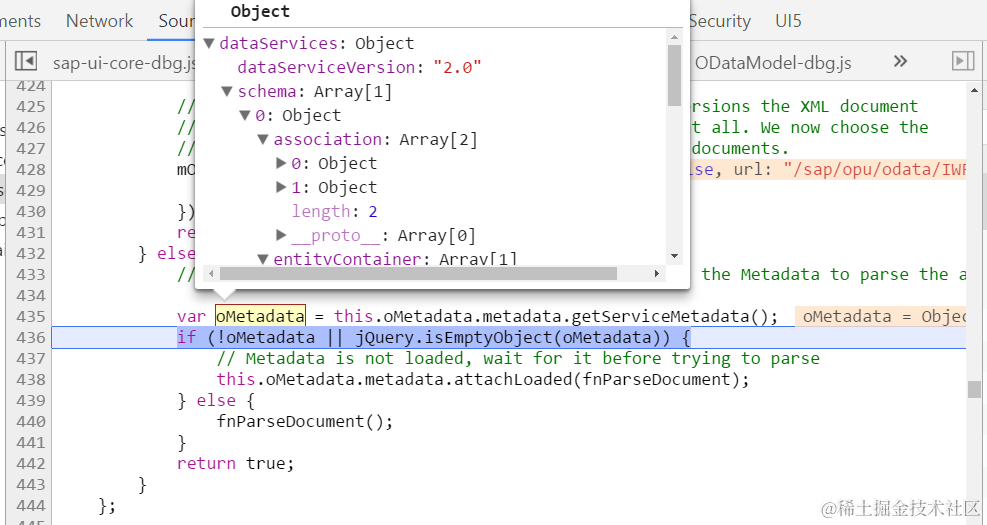Screen dimensions: 987x525
Task: Click popup horizontal scrollbar left arrow
Action: pos(211,273)
